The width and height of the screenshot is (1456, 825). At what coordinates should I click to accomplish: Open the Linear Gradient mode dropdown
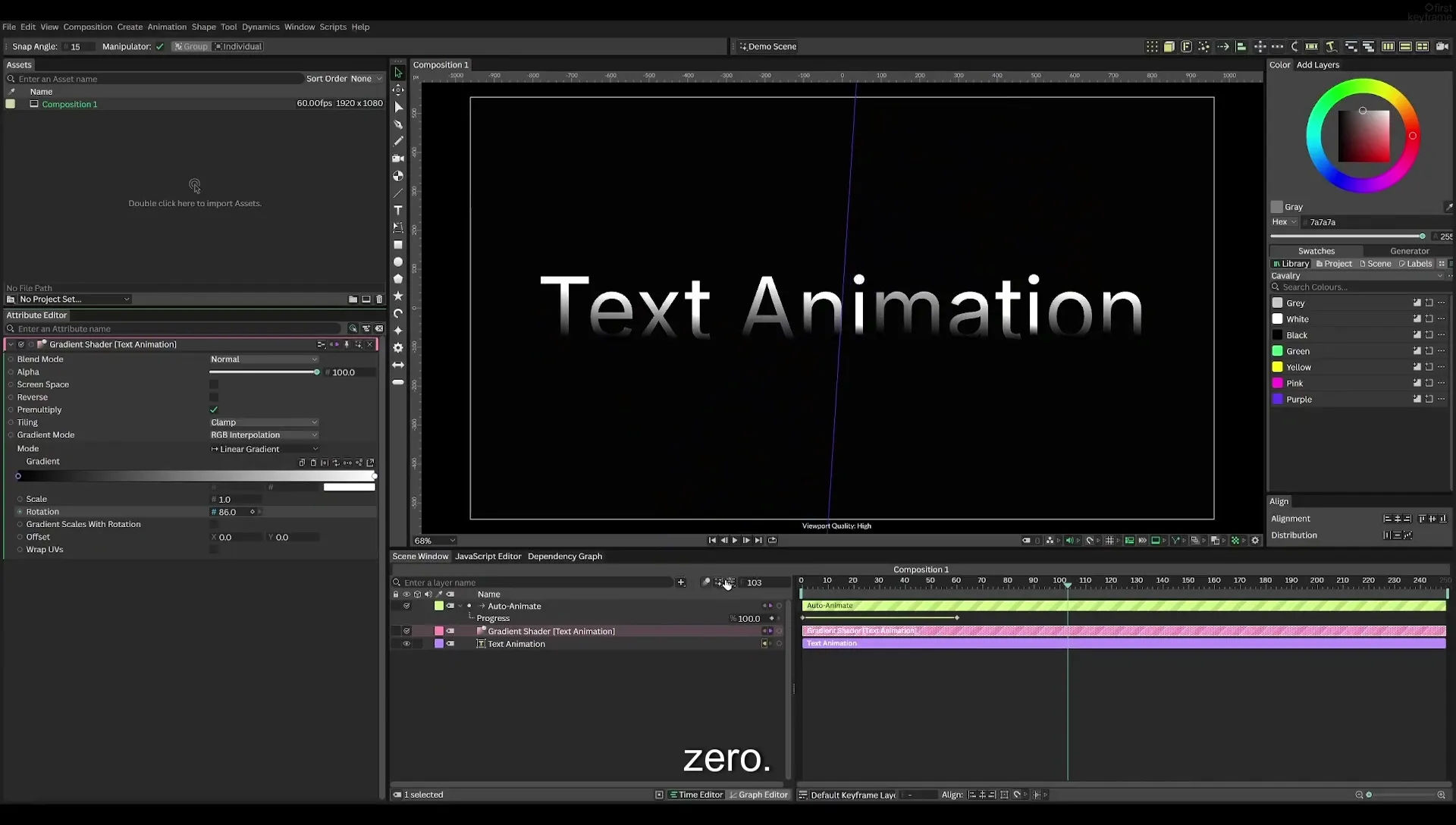[264, 450]
